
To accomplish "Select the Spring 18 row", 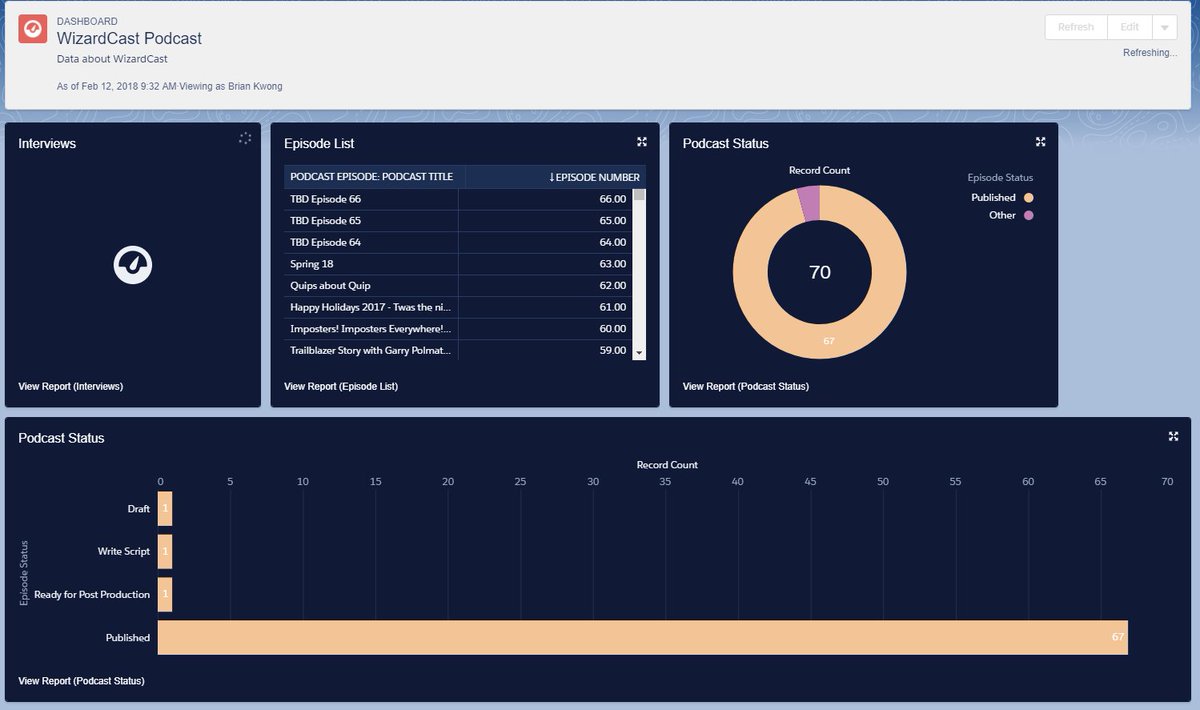I will 459,264.
